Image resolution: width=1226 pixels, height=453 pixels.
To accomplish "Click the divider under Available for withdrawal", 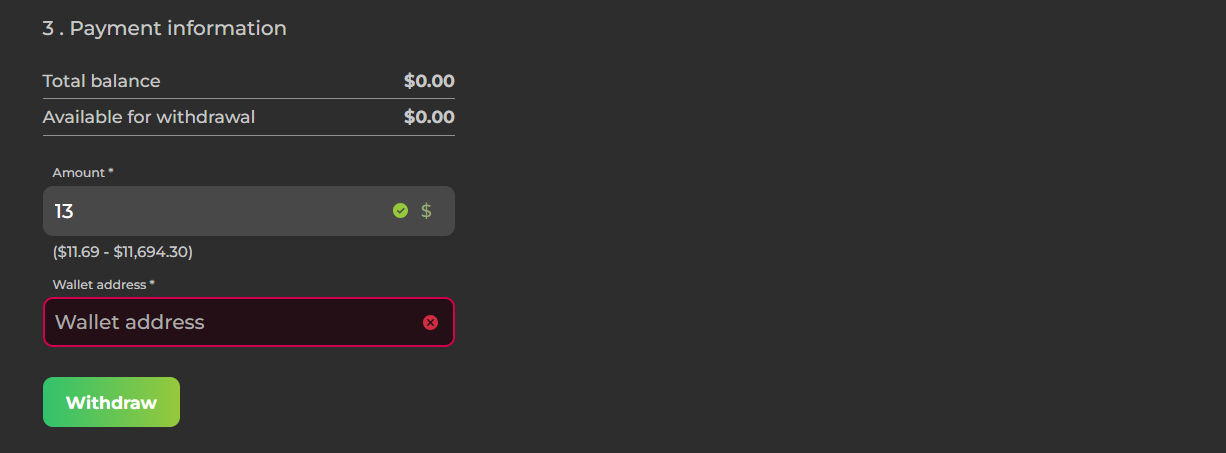I will point(248,135).
